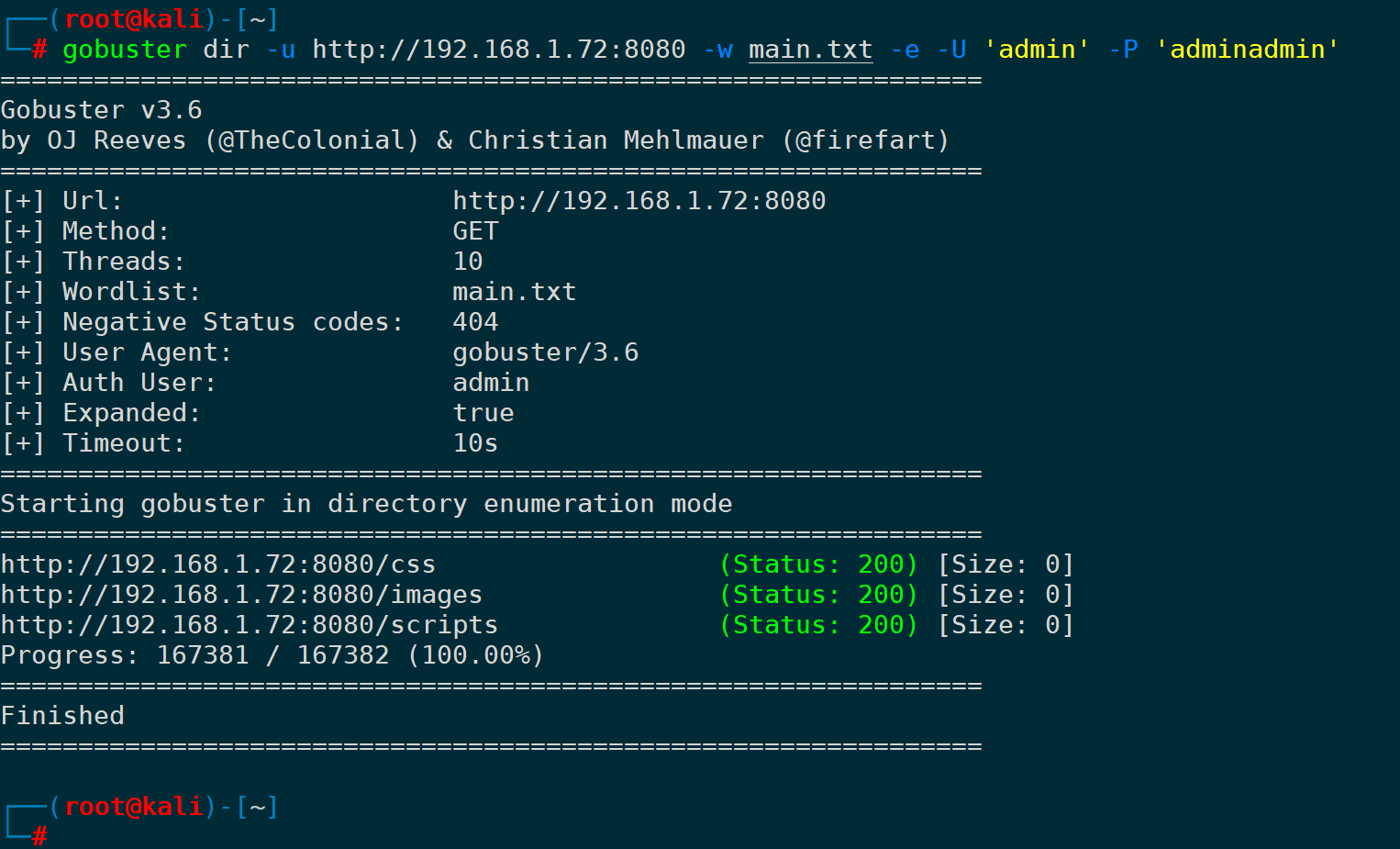Click the Size 0 of the /css result
Image resolution: width=1400 pixels, height=849 pixels.
coord(1006,564)
